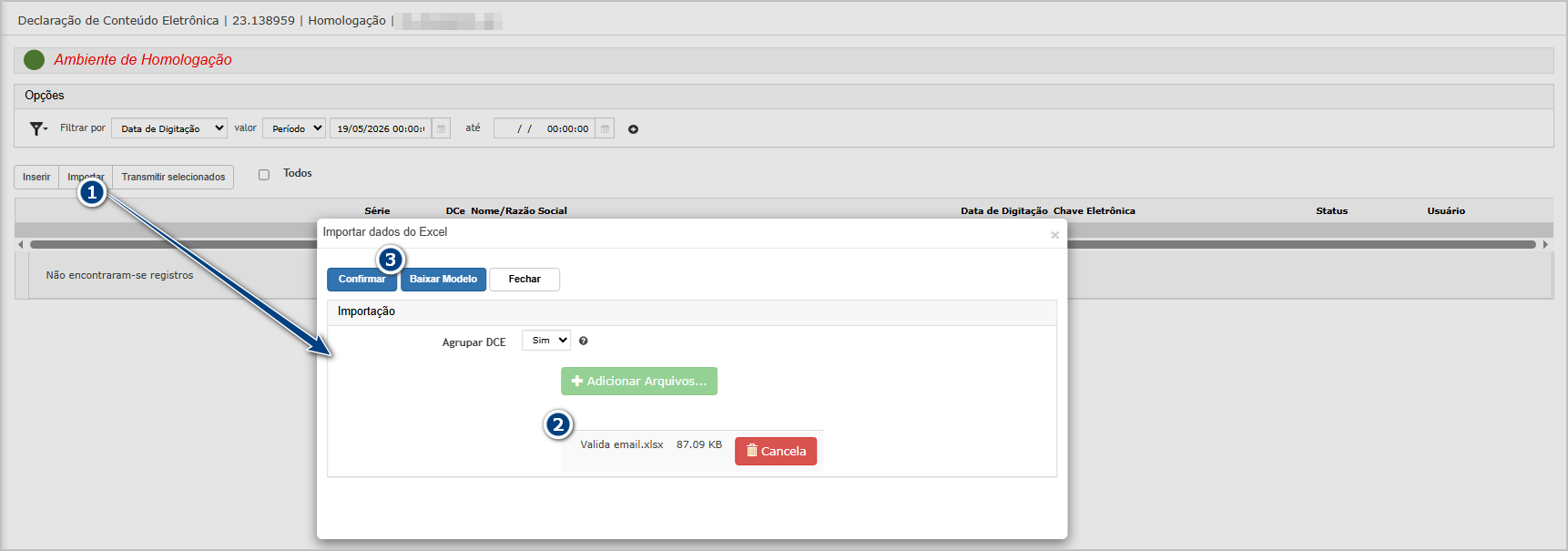Click the horizontal table scrollbar

point(783,244)
